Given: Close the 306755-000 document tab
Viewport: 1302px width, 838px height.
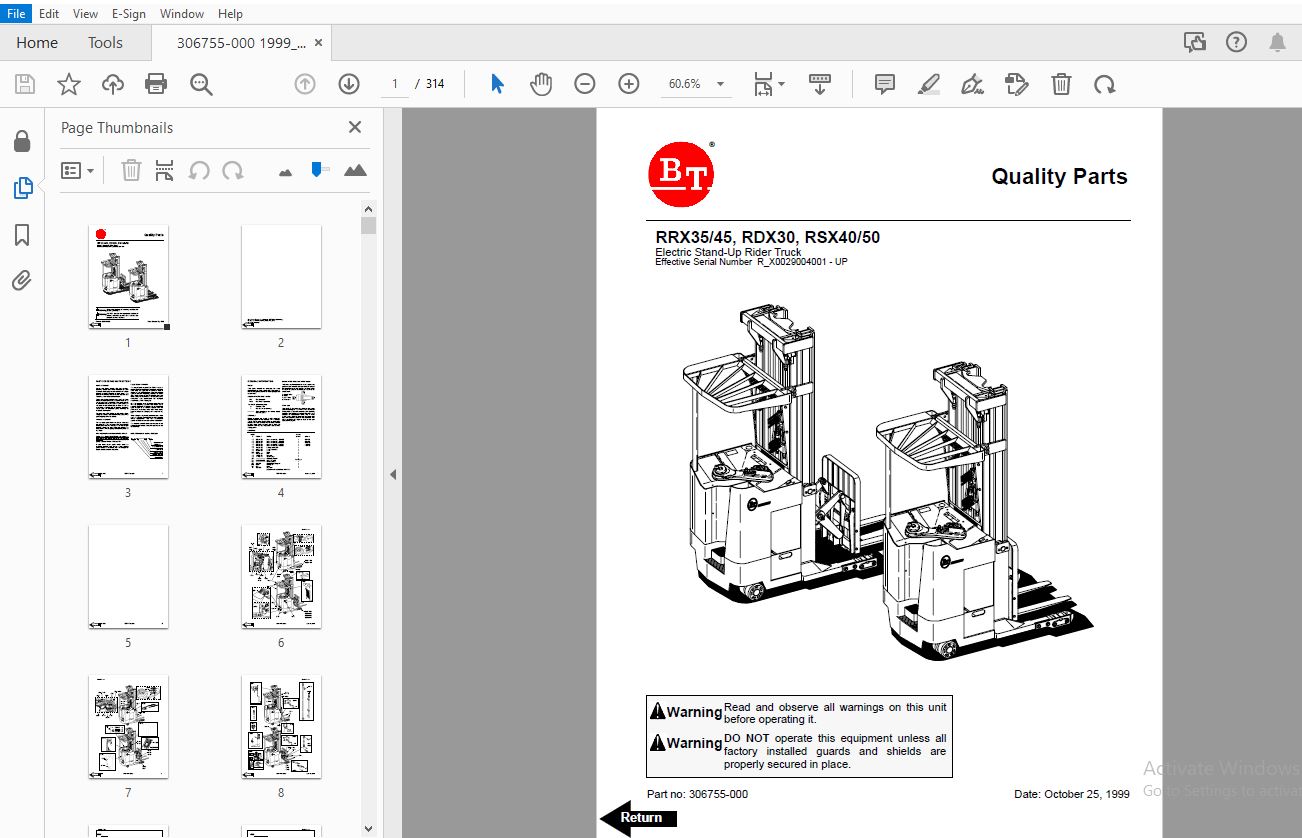Looking at the screenshot, I should (x=319, y=43).
